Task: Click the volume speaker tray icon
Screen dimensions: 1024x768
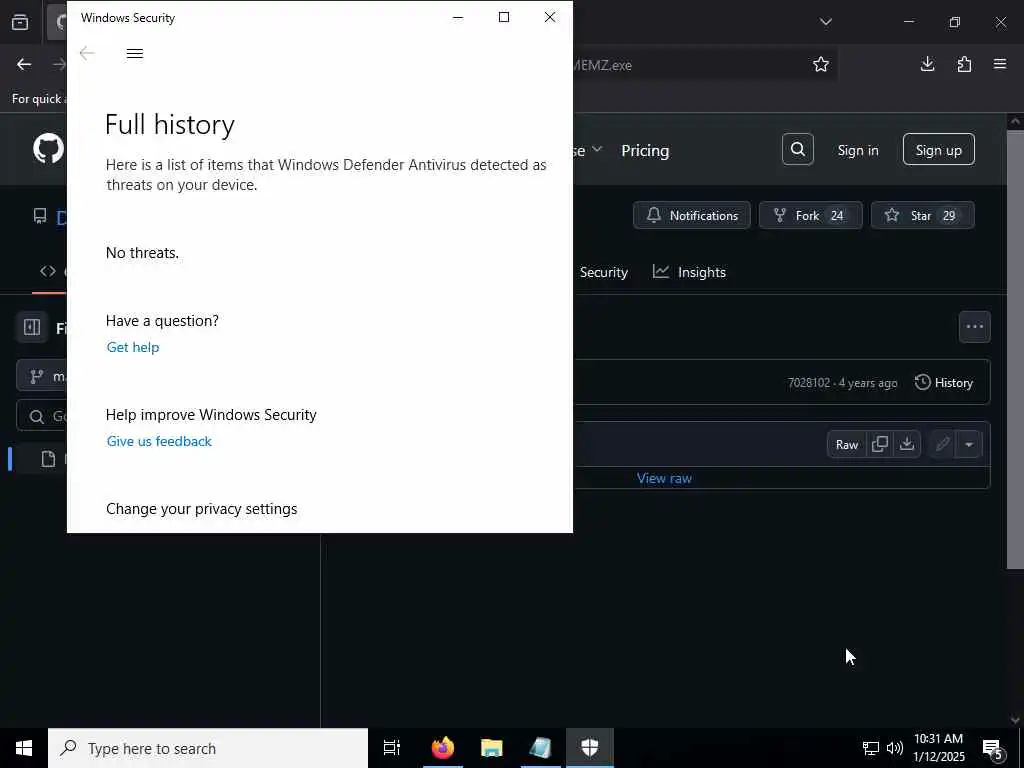Action: pyautogui.click(x=894, y=748)
